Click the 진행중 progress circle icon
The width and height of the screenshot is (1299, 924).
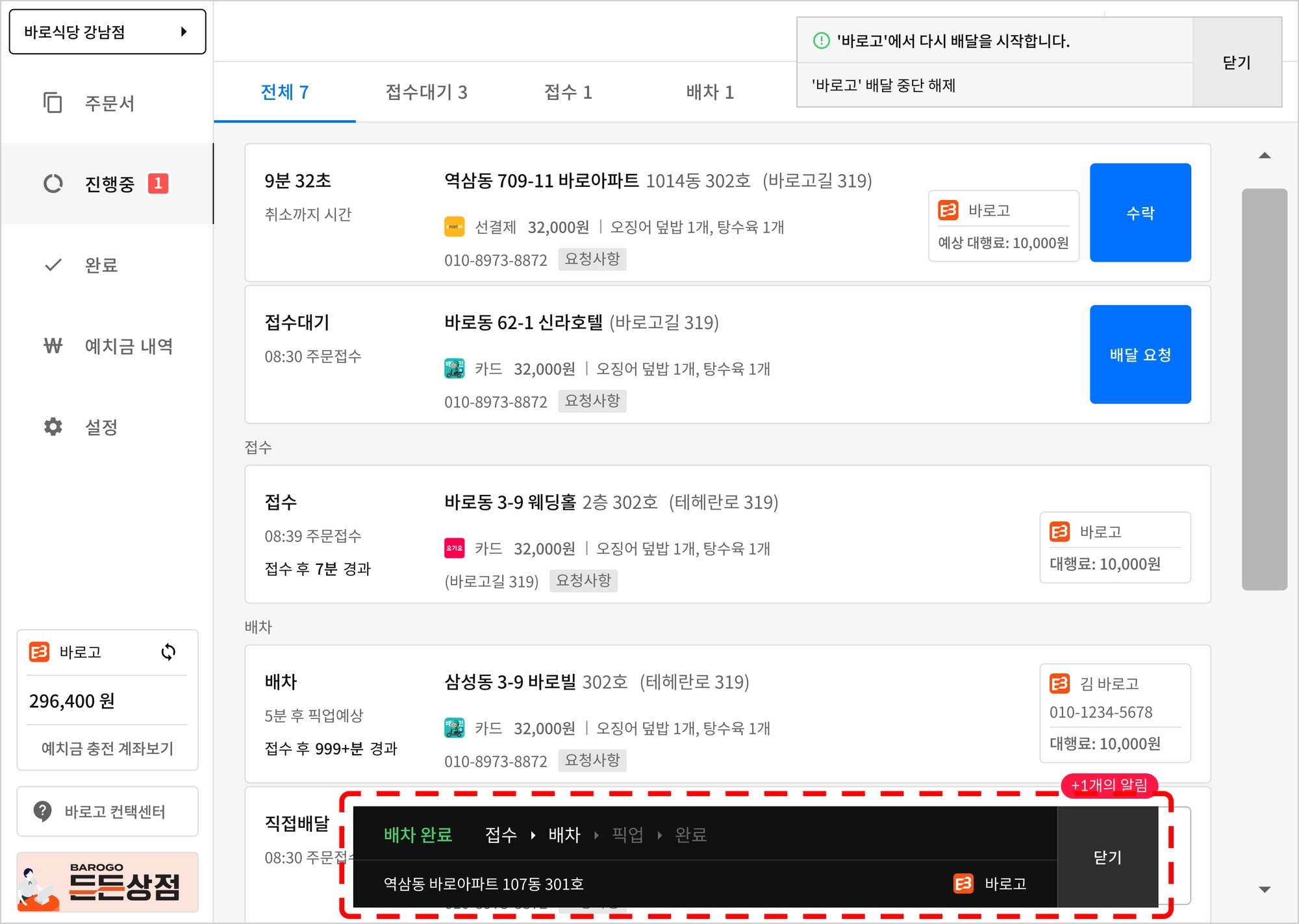53,184
